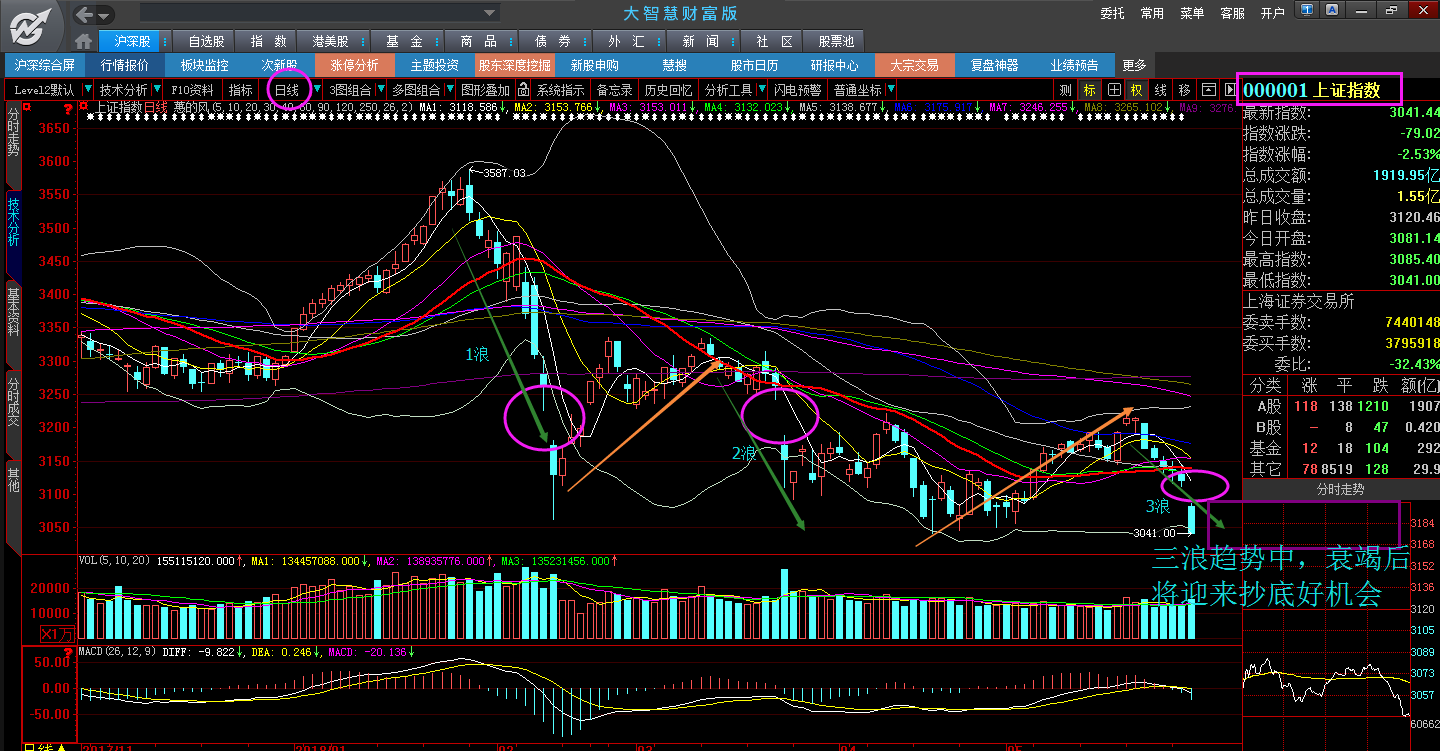
Task: Click the 分时走势 panel header
Action: (1340, 490)
